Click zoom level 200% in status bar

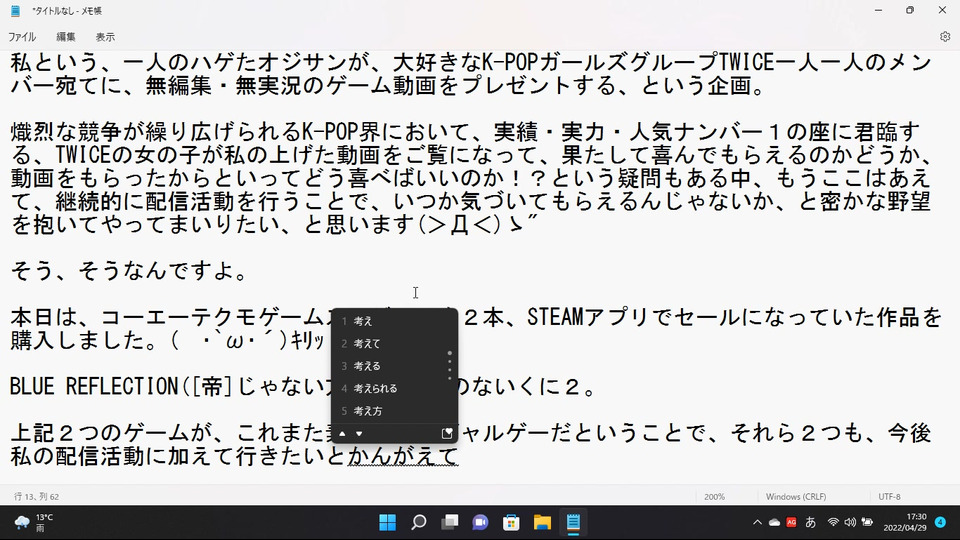[x=714, y=497]
